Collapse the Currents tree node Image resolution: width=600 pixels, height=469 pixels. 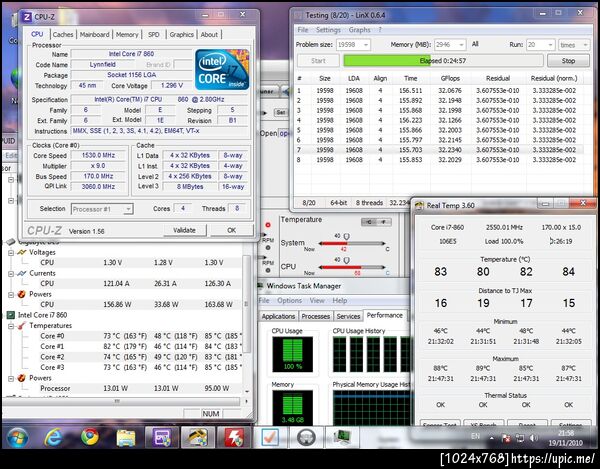[11, 274]
